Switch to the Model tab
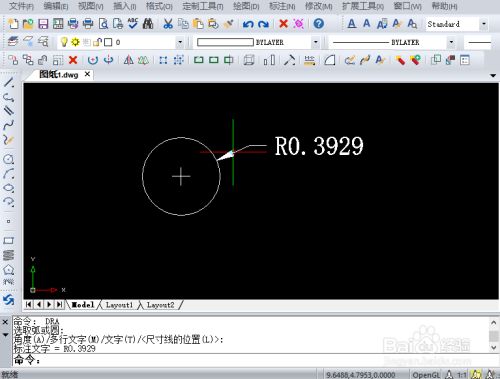500x379 pixels. coord(83,305)
